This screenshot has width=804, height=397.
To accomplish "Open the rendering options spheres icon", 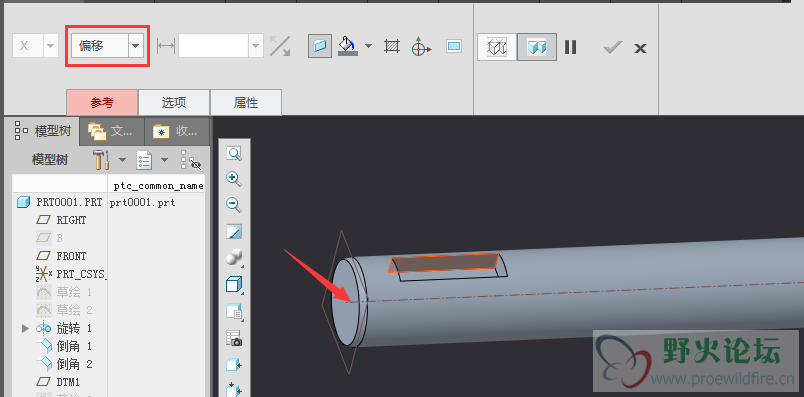I will pyautogui.click(x=234, y=258).
